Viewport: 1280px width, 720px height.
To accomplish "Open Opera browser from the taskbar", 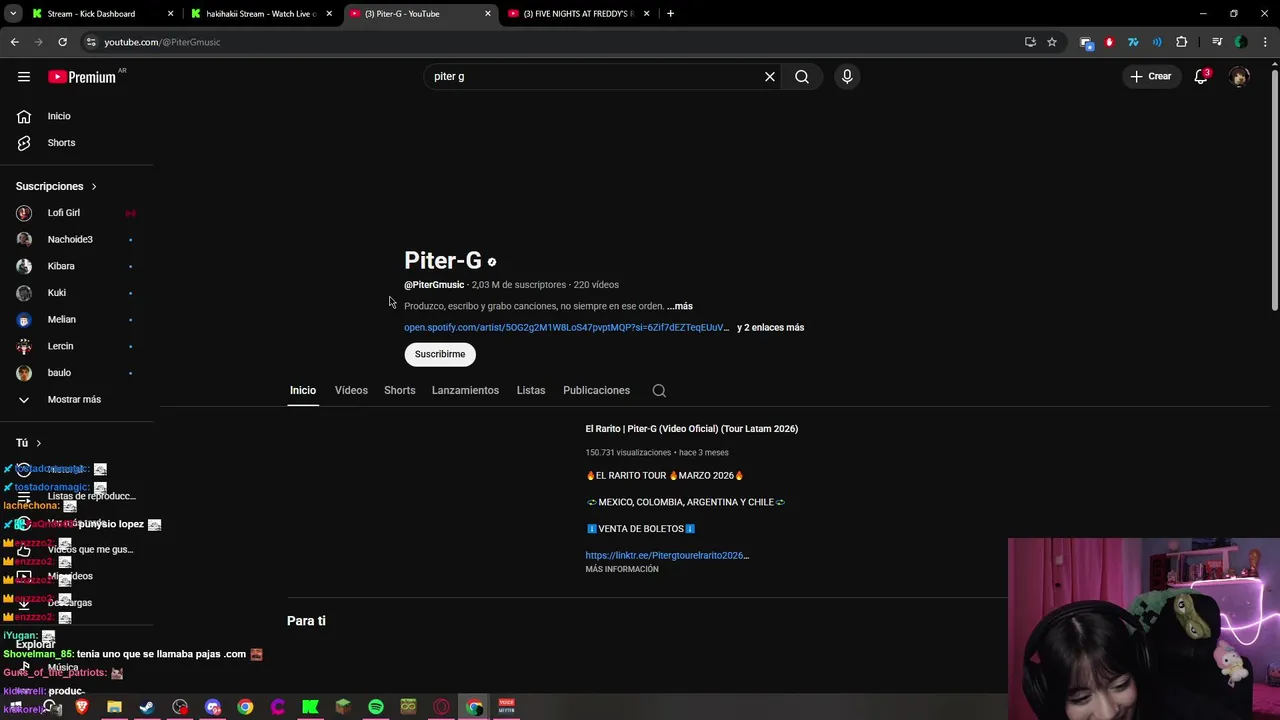I will (x=441, y=707).
